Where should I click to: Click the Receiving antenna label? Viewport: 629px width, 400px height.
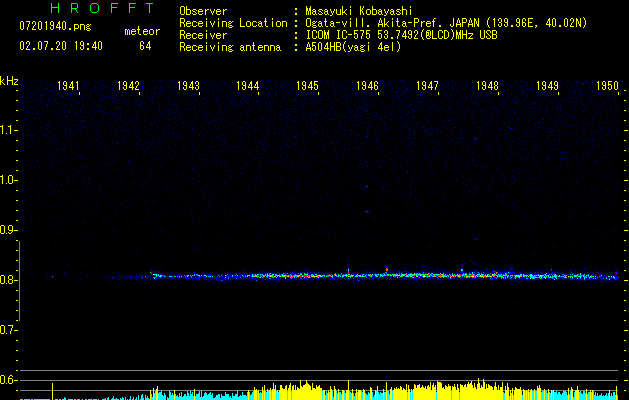[x=230, y=47]
